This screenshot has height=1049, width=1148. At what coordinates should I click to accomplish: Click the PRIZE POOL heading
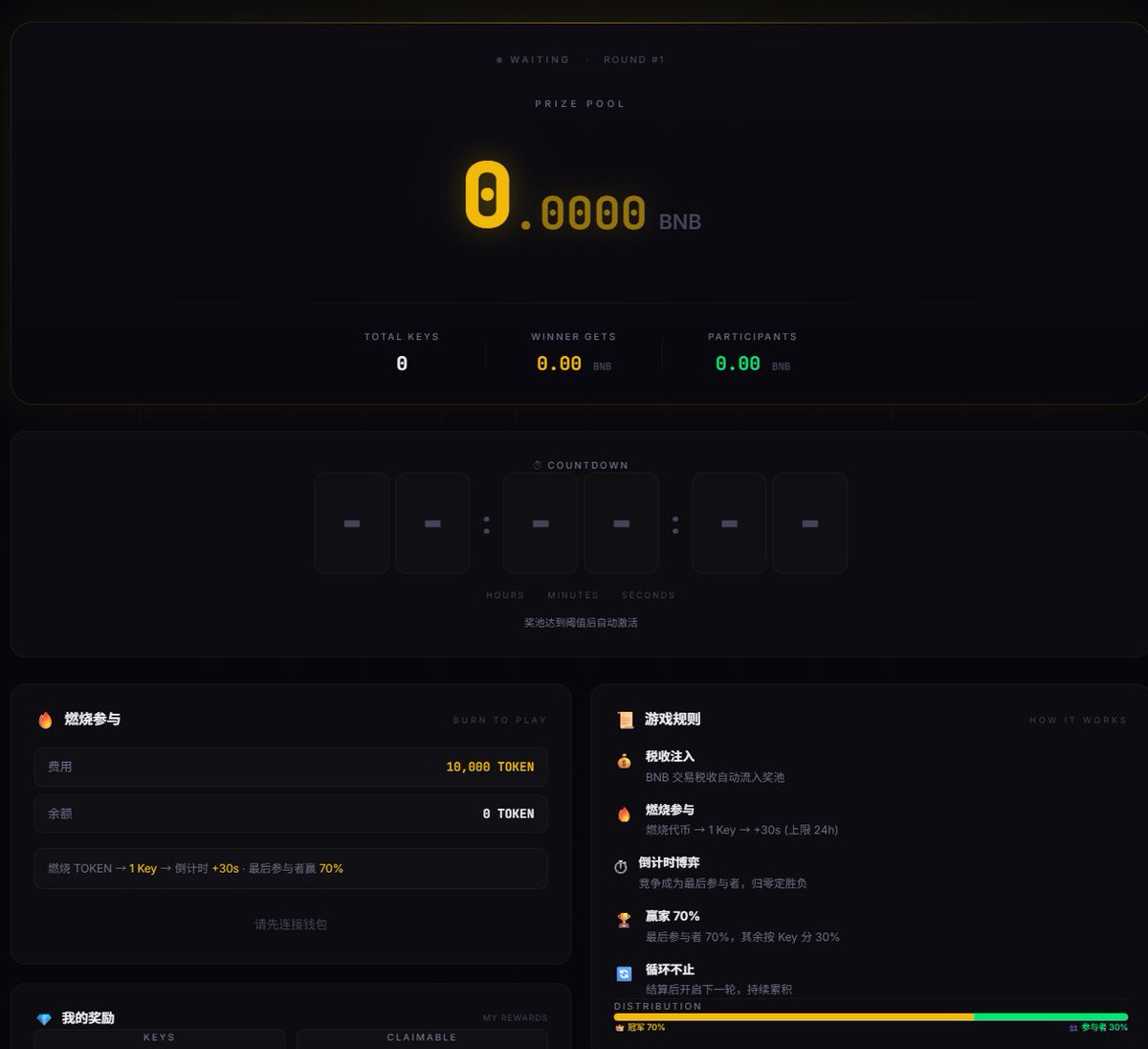pyautogui.click(x=580, y=103)
